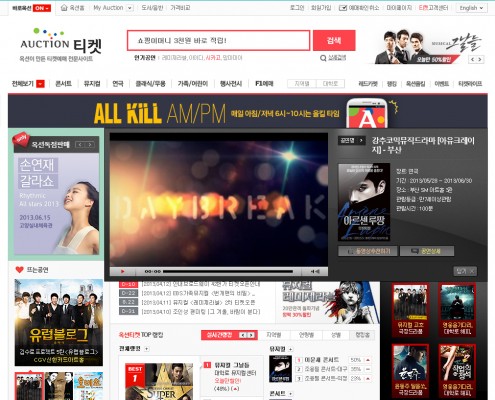Click the red heart trending shows icon
This screenshot has width=495, height=400.
click(20, 269)
